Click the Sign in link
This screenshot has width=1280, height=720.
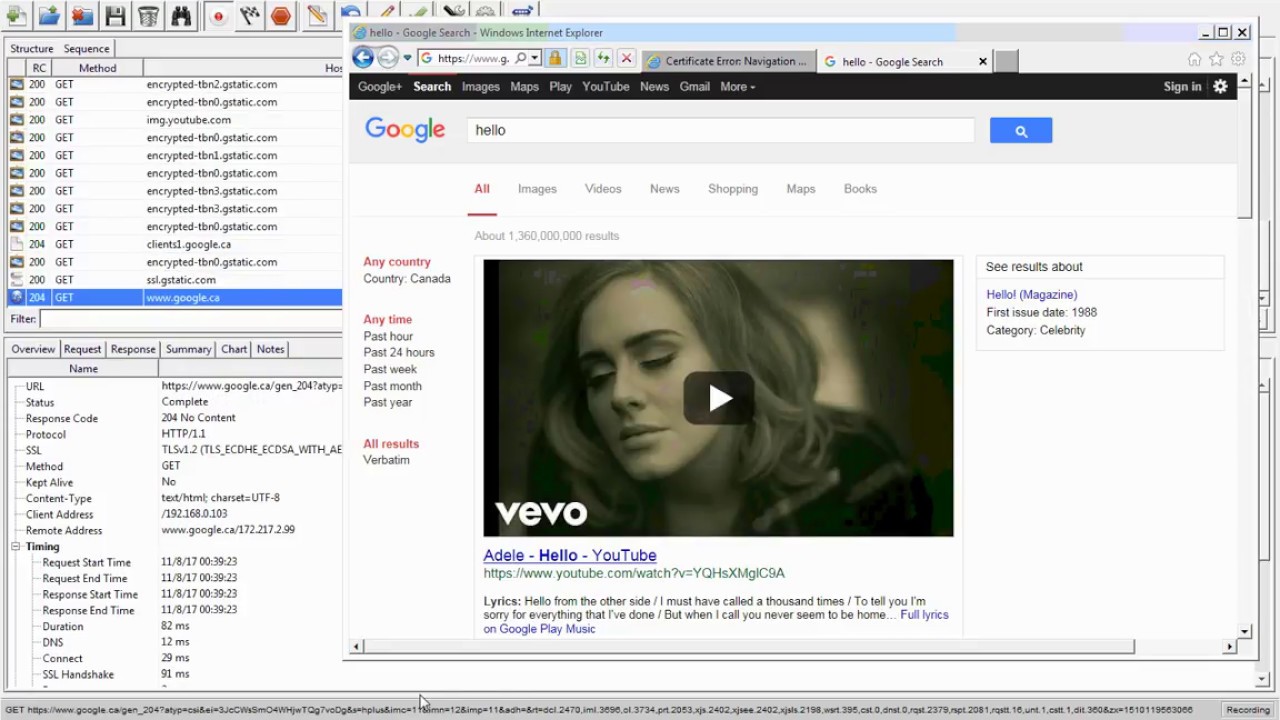[x=1182, y=87]
